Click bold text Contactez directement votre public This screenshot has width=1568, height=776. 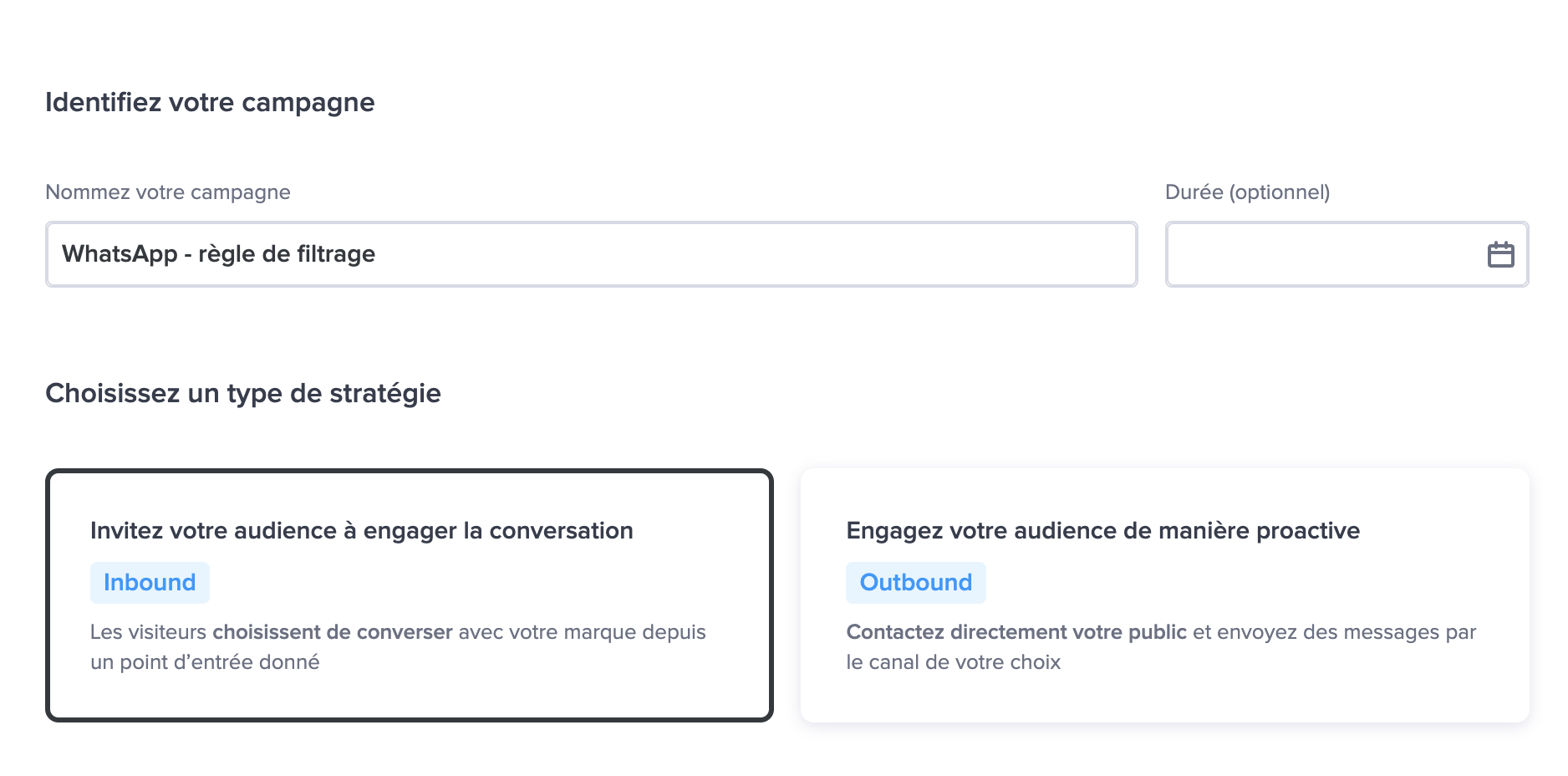(1016, 632)
